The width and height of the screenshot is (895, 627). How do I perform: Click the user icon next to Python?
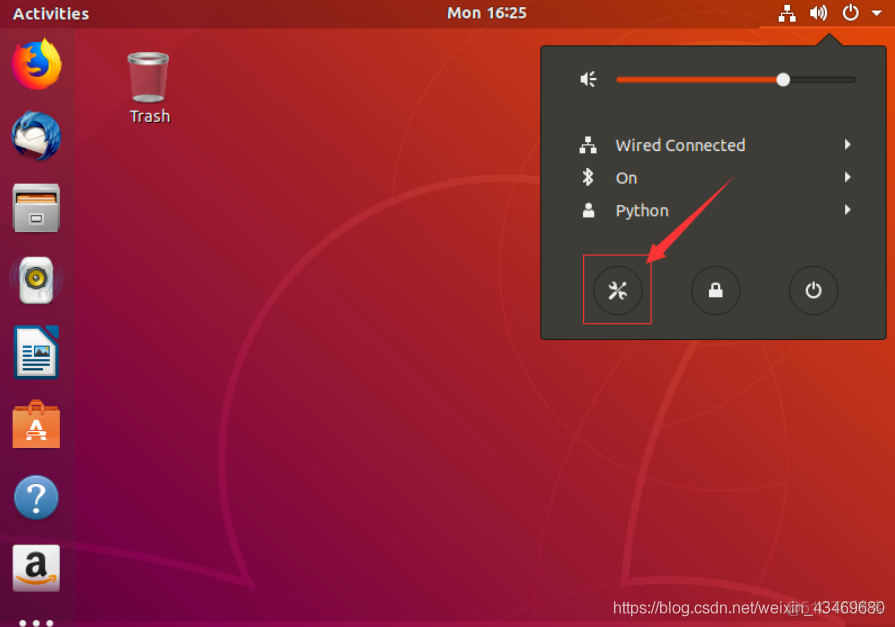point(588,211)
